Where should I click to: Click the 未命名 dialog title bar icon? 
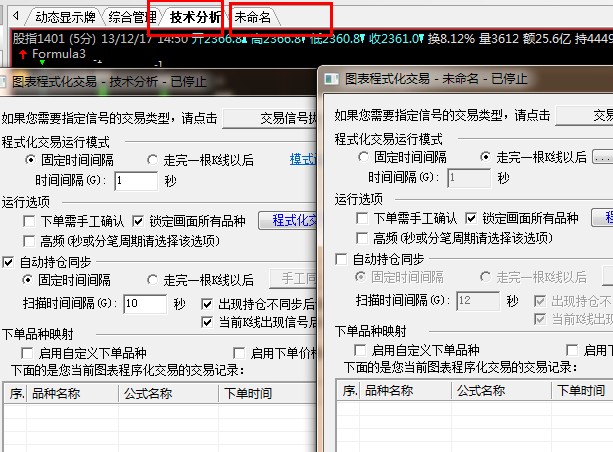(x=332, y=77)
